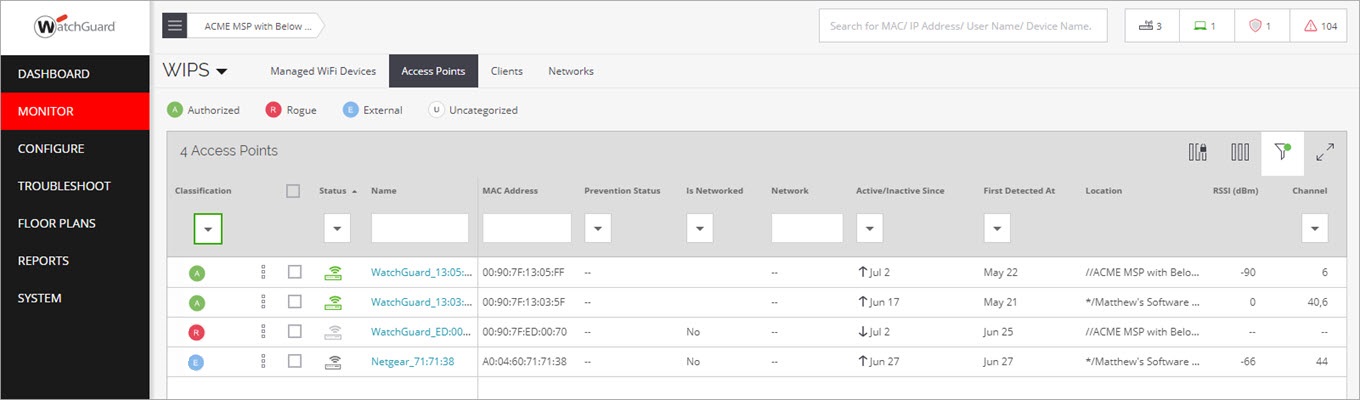Open row menu dots for WatchGuard_13:05
Viewport: 1360px width, 400px height.
(263, 272)
